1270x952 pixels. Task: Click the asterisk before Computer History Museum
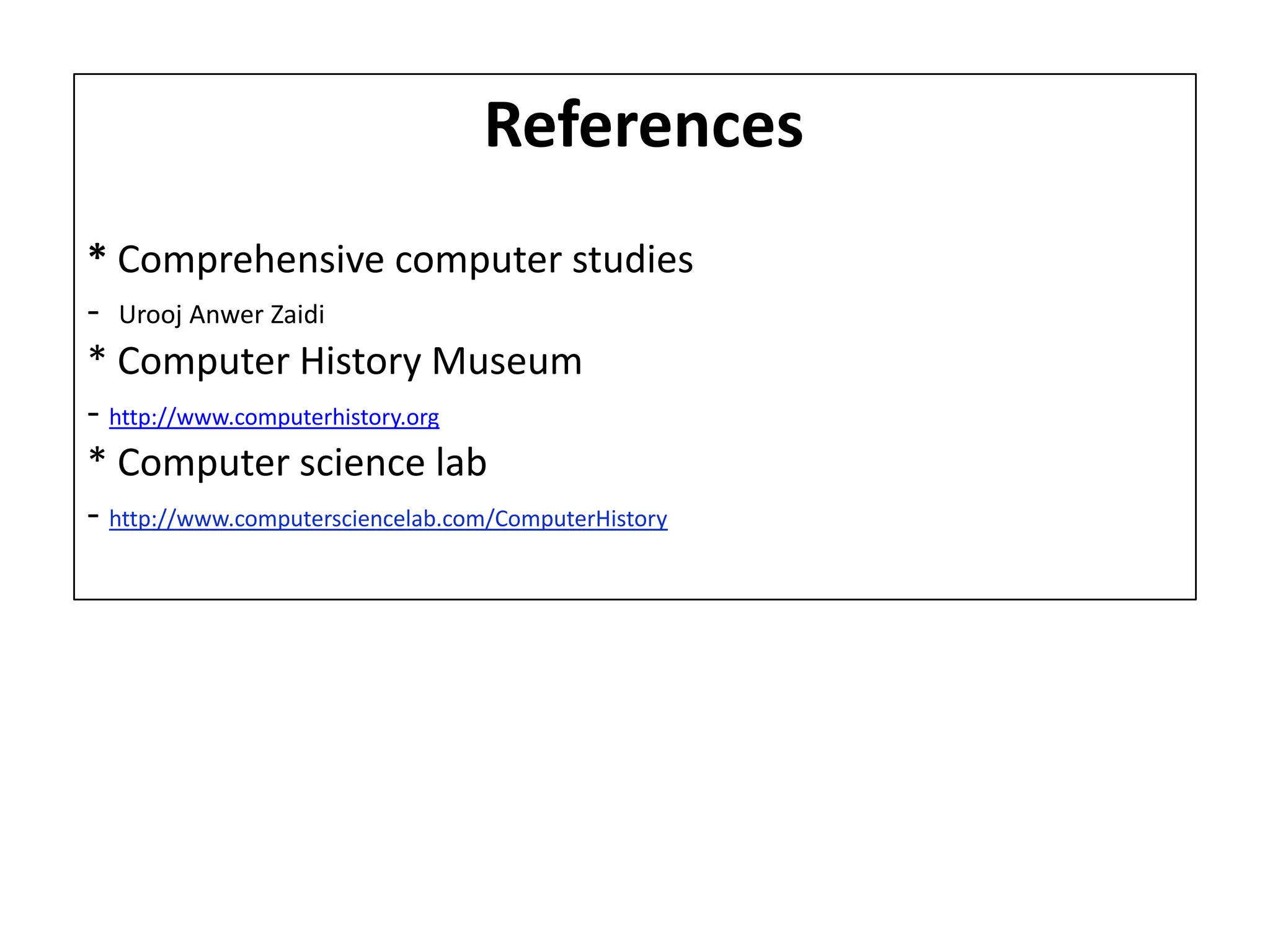pyautogui.click(x=97, y=356)
